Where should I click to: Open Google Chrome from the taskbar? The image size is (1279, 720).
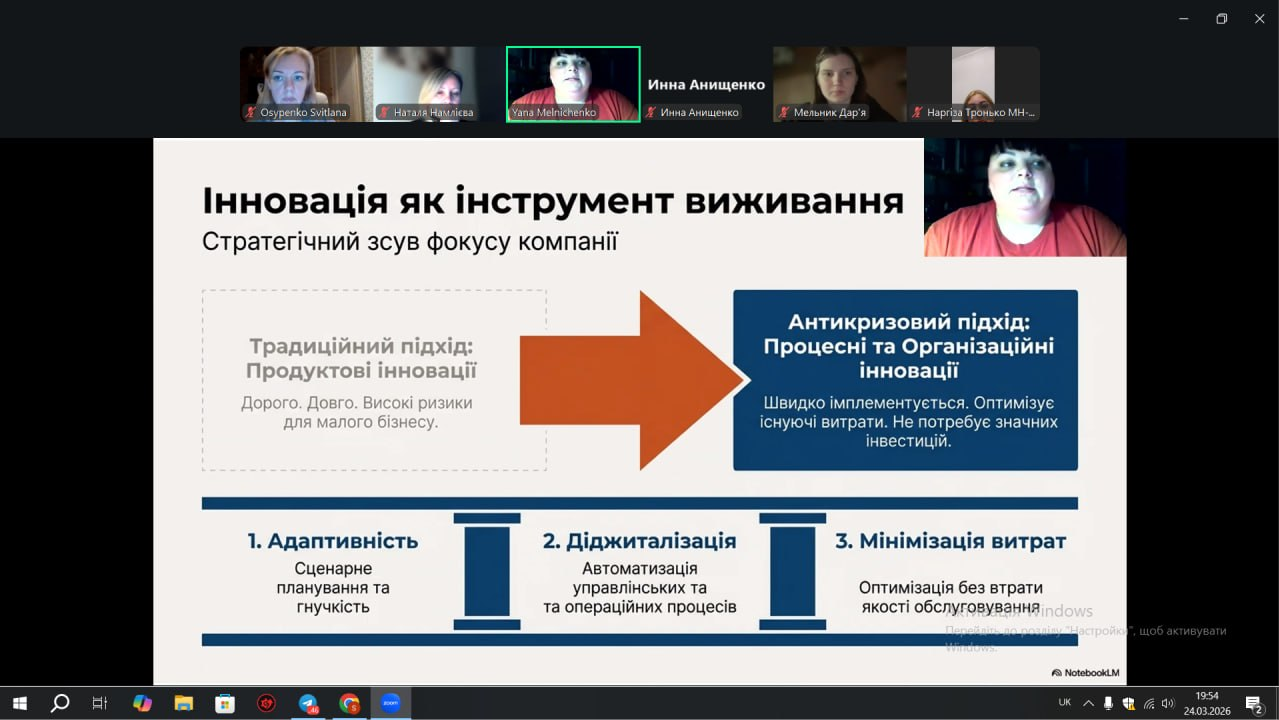(349, 703)
